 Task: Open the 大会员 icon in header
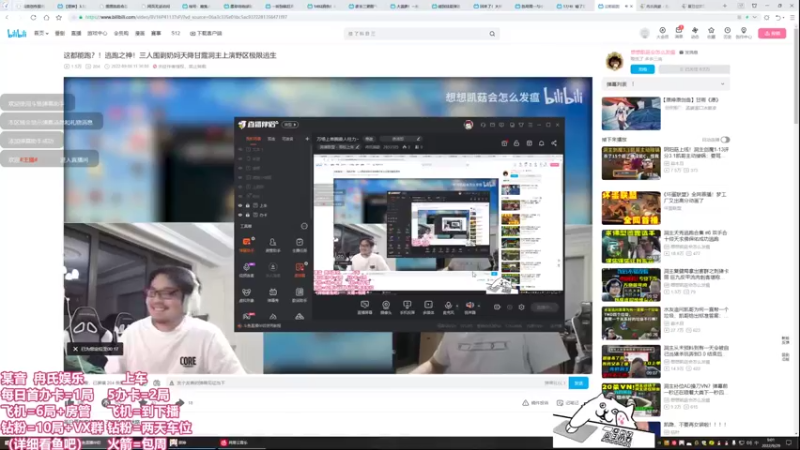(662, 33)
